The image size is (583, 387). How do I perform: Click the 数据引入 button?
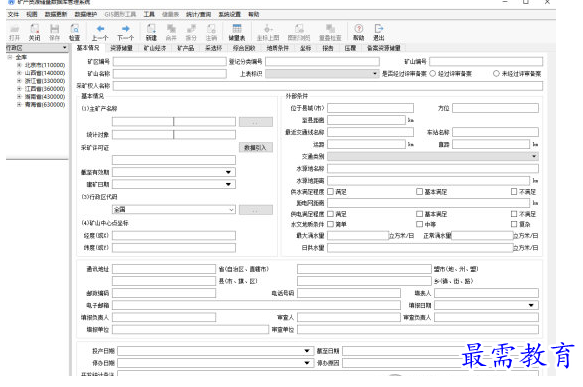pos(255,148)
